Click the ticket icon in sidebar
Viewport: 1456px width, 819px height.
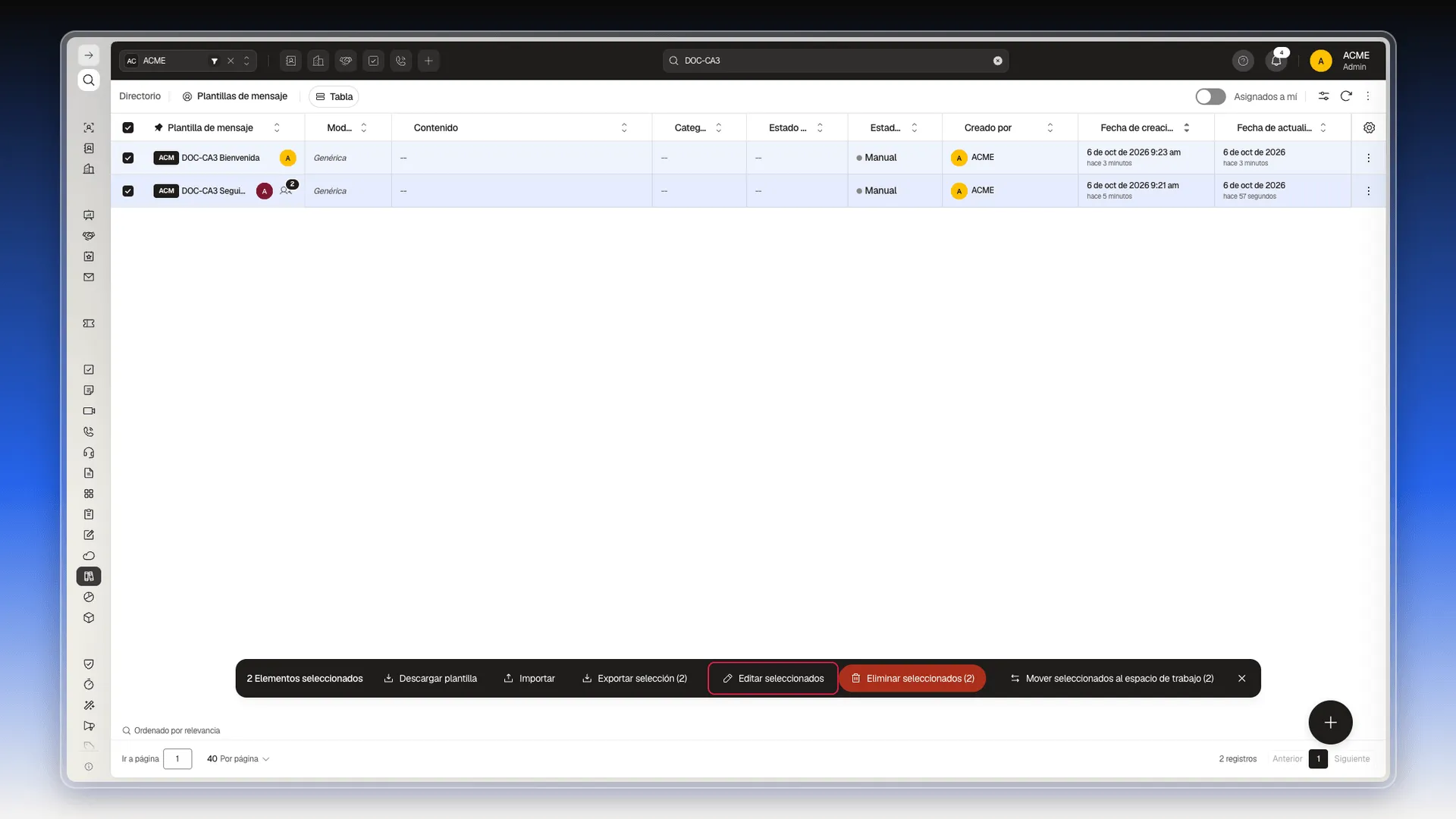tap(89, 324)
